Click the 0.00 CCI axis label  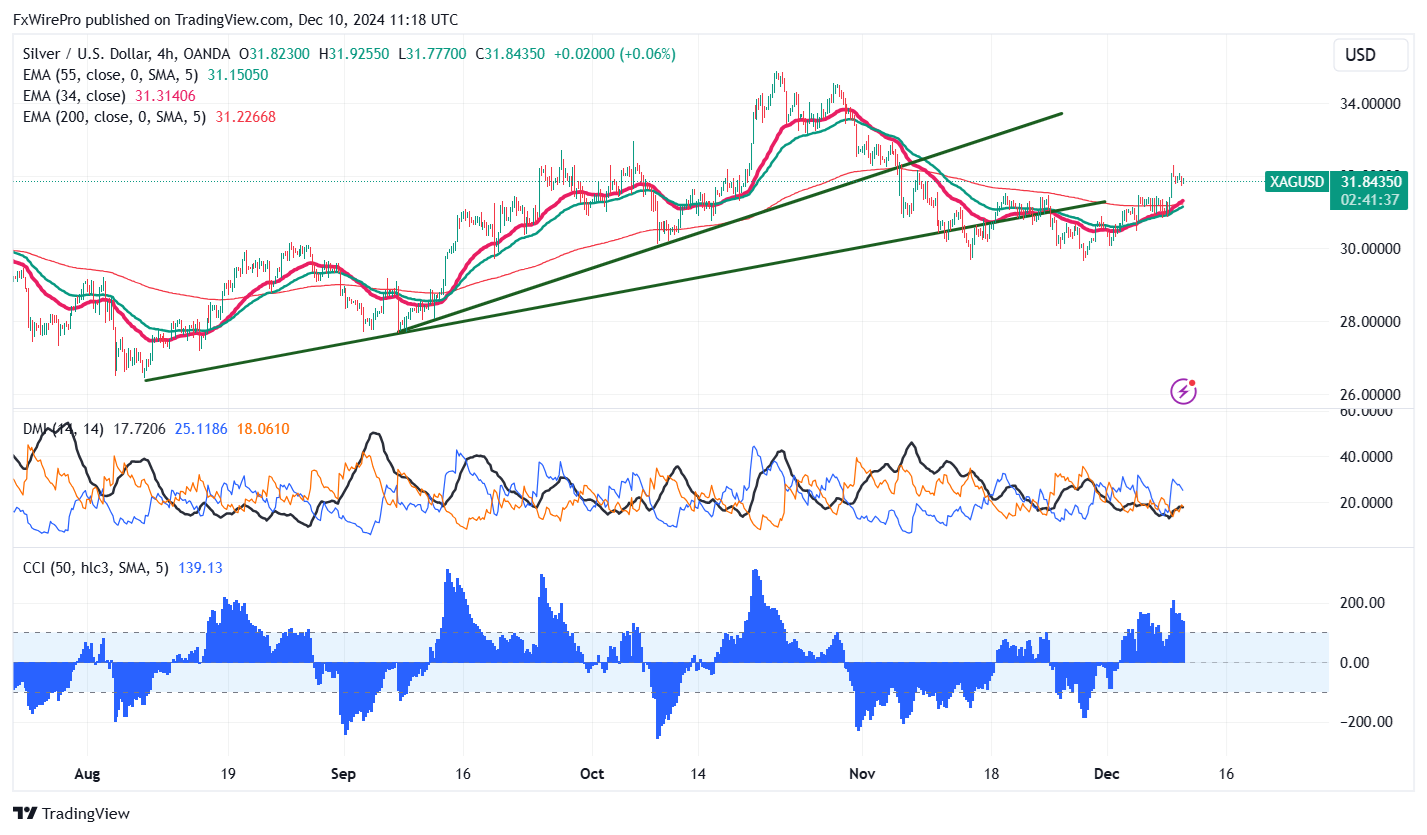click(1354, 663)
